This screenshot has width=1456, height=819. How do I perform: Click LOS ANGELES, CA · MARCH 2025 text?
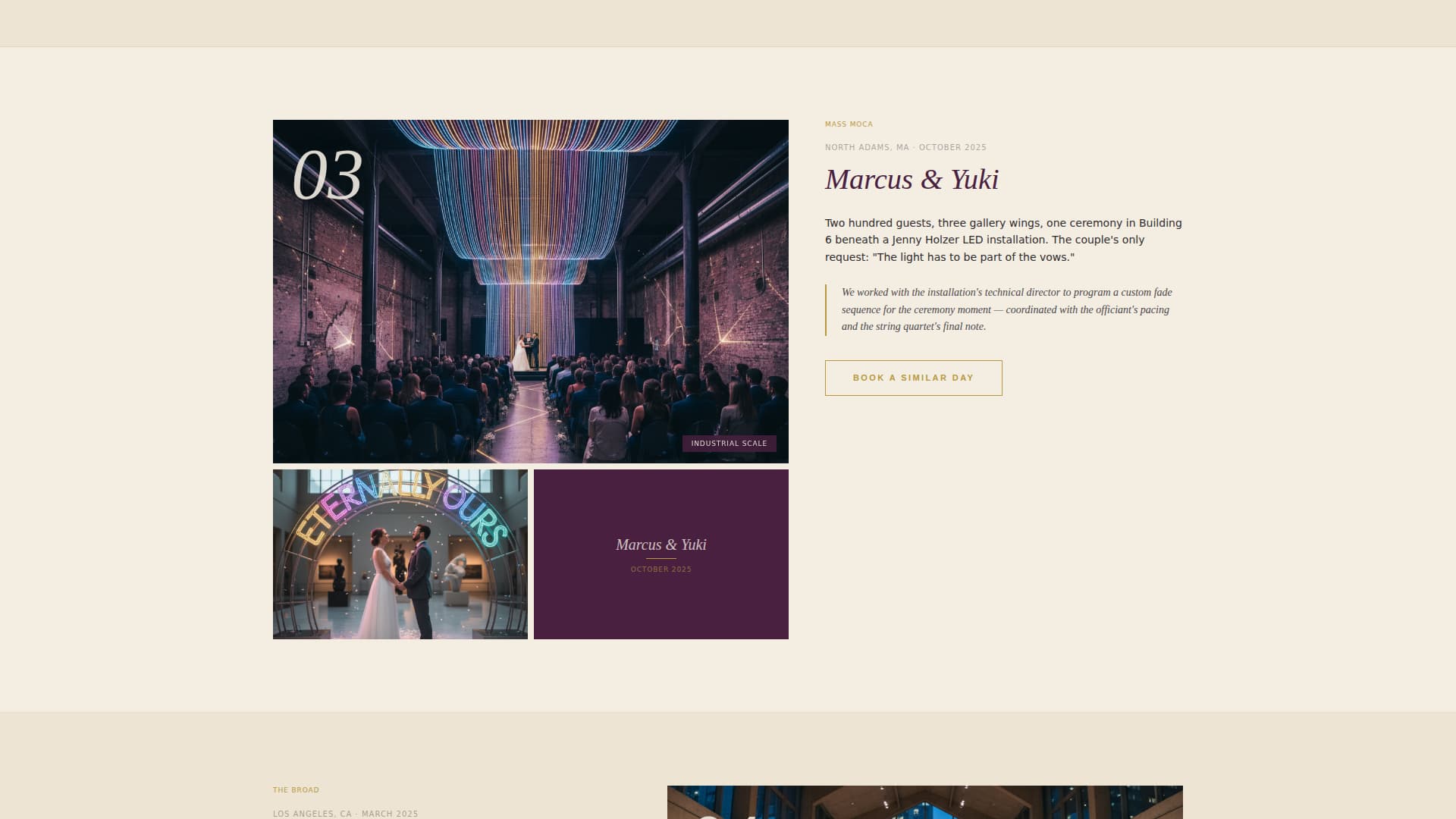coord(345,813)
